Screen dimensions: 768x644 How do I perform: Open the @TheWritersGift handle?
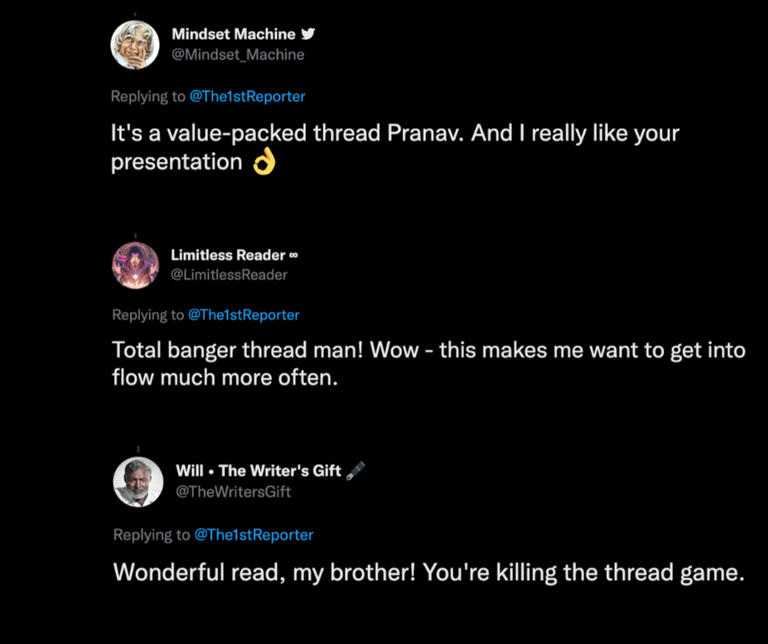click(233, 491)
